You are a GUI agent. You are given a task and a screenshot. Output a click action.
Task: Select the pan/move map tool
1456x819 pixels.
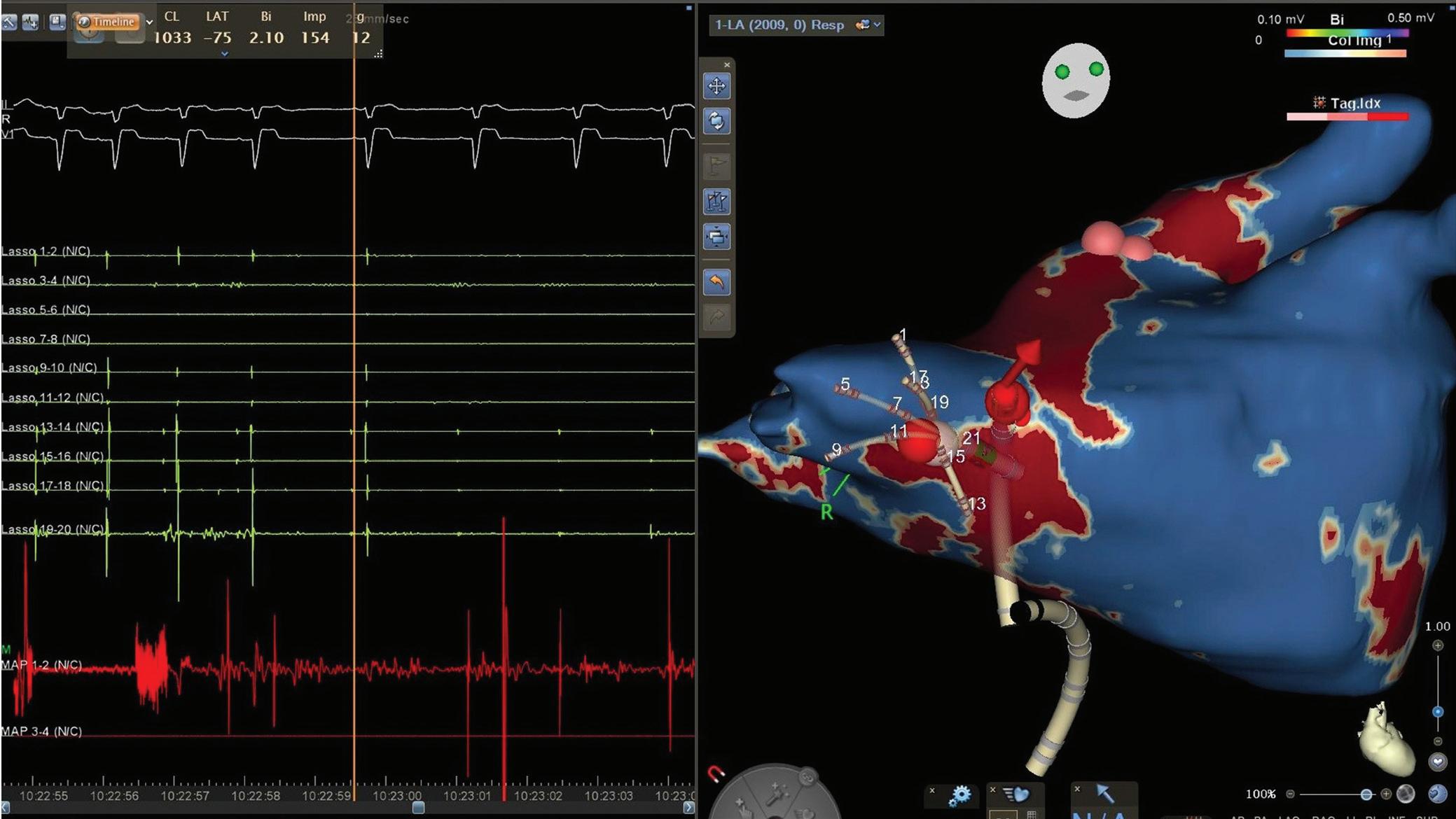click(x=716, y=86)
